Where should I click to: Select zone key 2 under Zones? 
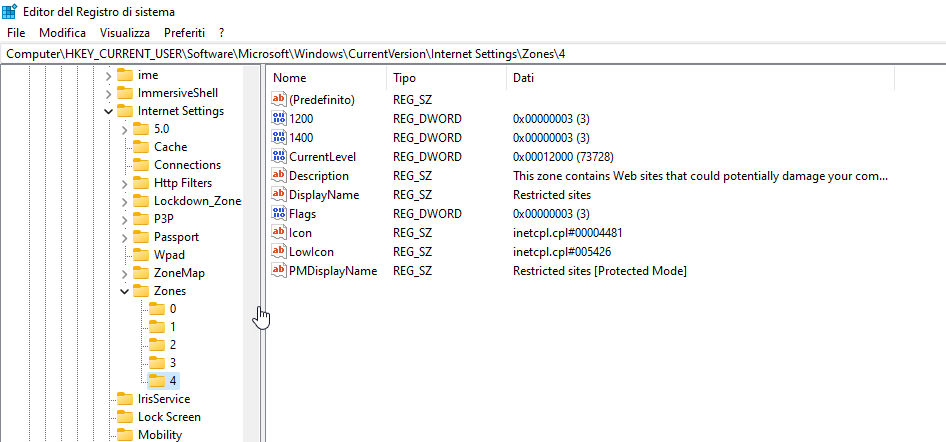pos(173,345)
